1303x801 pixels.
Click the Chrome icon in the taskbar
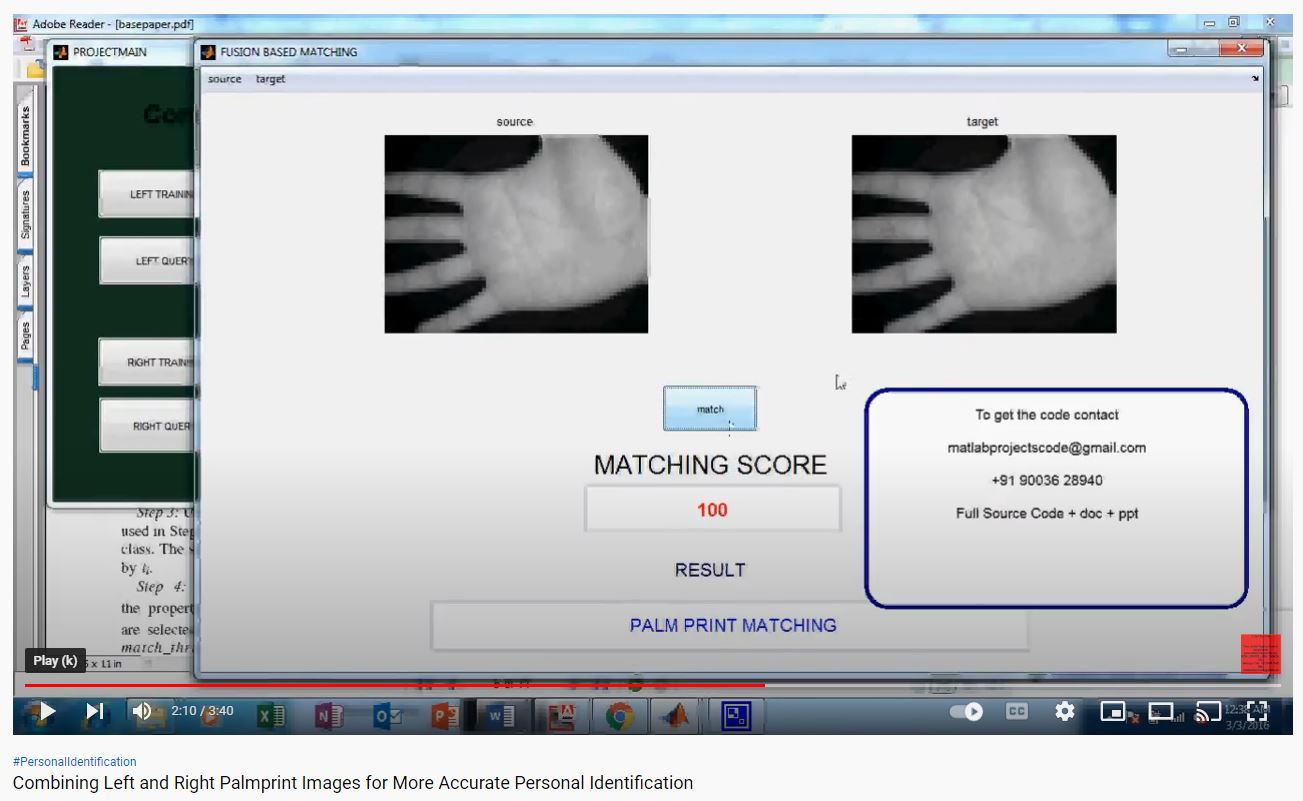tap(619, 715)
